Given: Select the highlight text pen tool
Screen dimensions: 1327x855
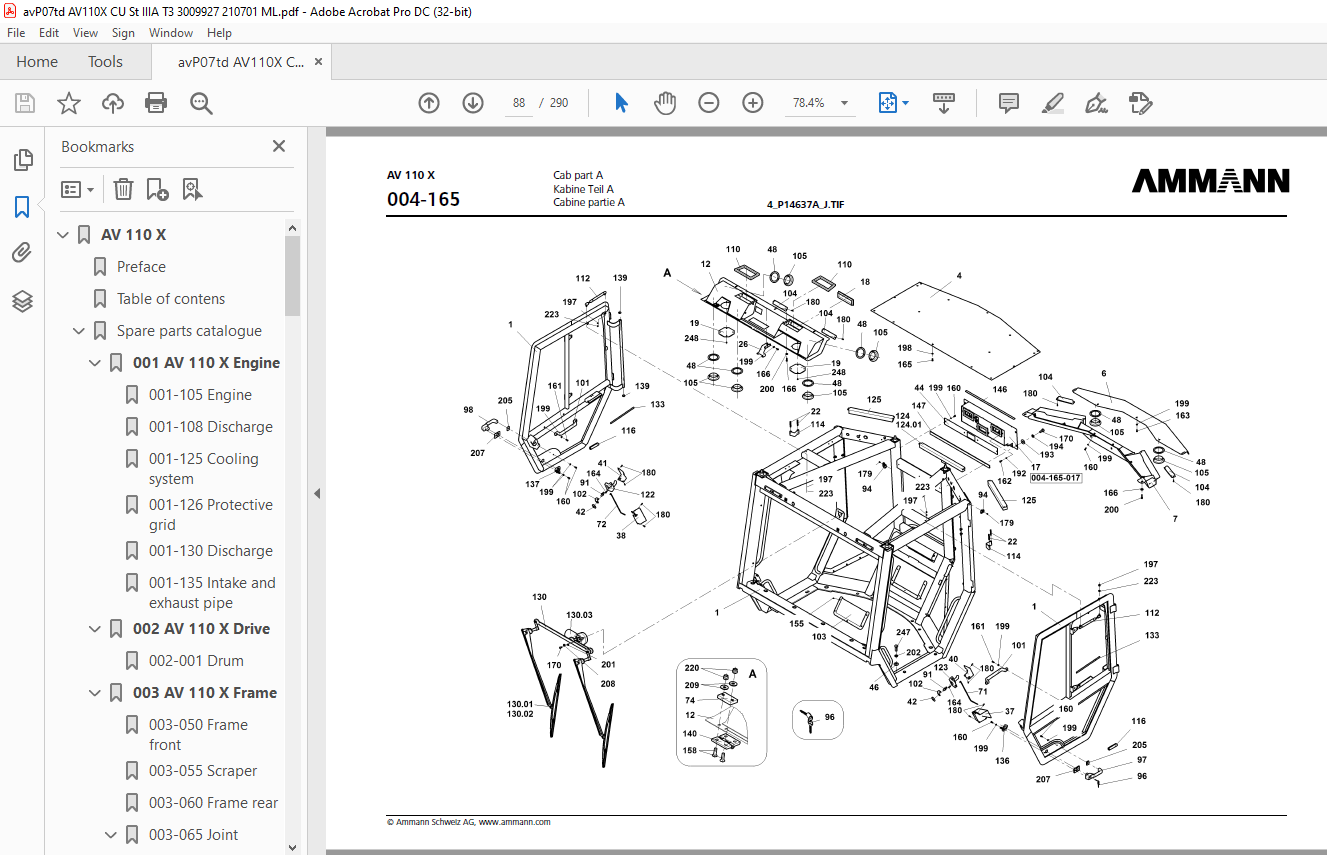Looking at the screenshot, I should point(1052,103).
